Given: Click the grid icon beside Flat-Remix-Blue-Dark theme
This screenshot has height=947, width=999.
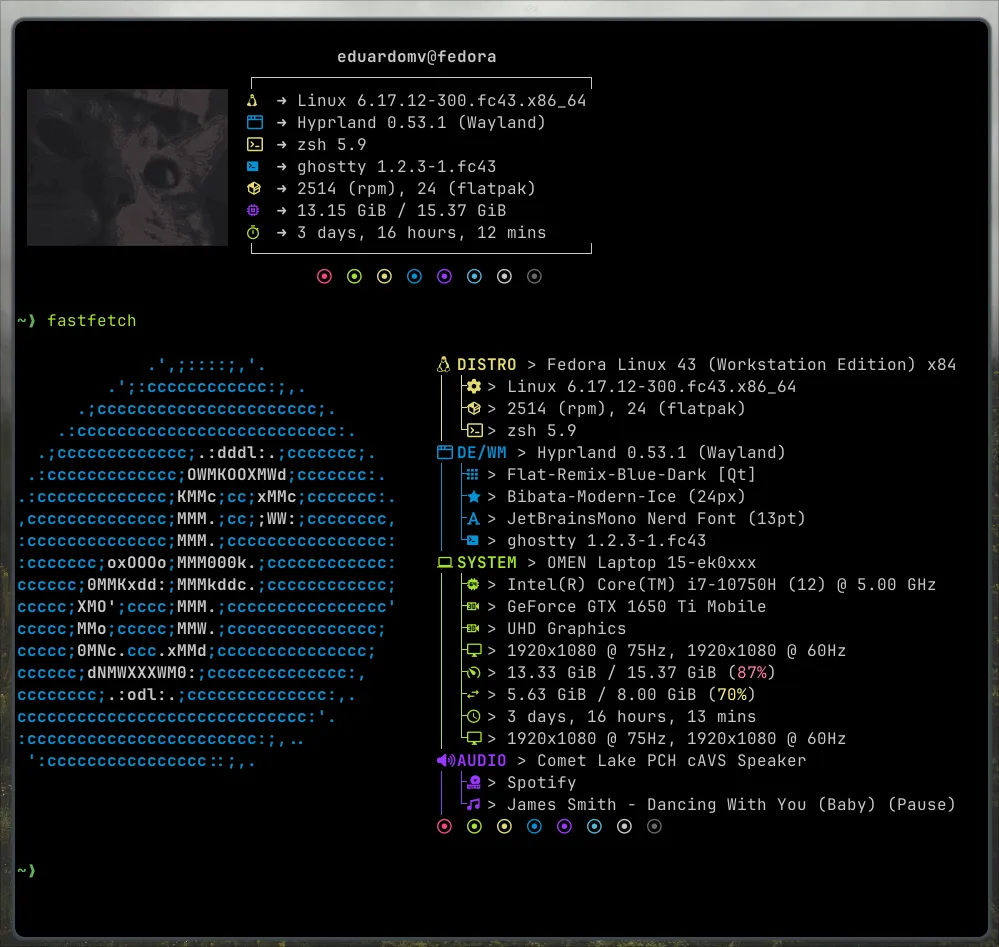Looking at the screenshot, I should (x=474, y=475).
